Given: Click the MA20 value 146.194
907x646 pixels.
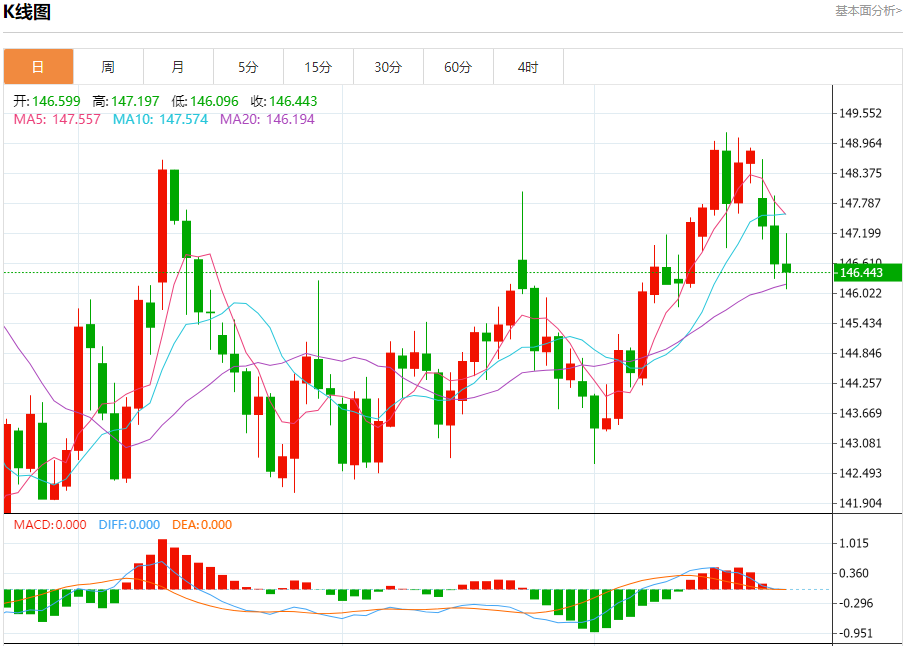Looking at the screenshot, I should click(x=290, y=119).
